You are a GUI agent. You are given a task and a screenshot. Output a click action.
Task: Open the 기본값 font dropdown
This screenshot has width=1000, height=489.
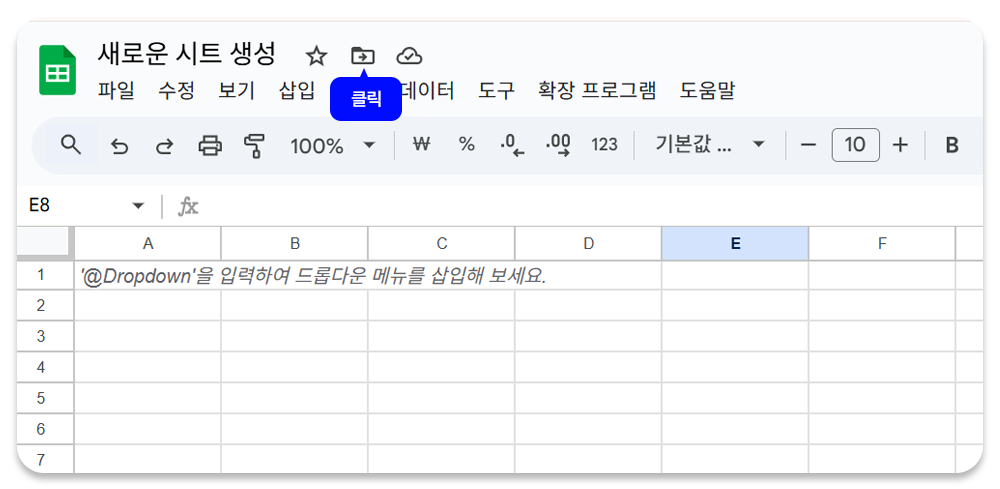(709, 145)
